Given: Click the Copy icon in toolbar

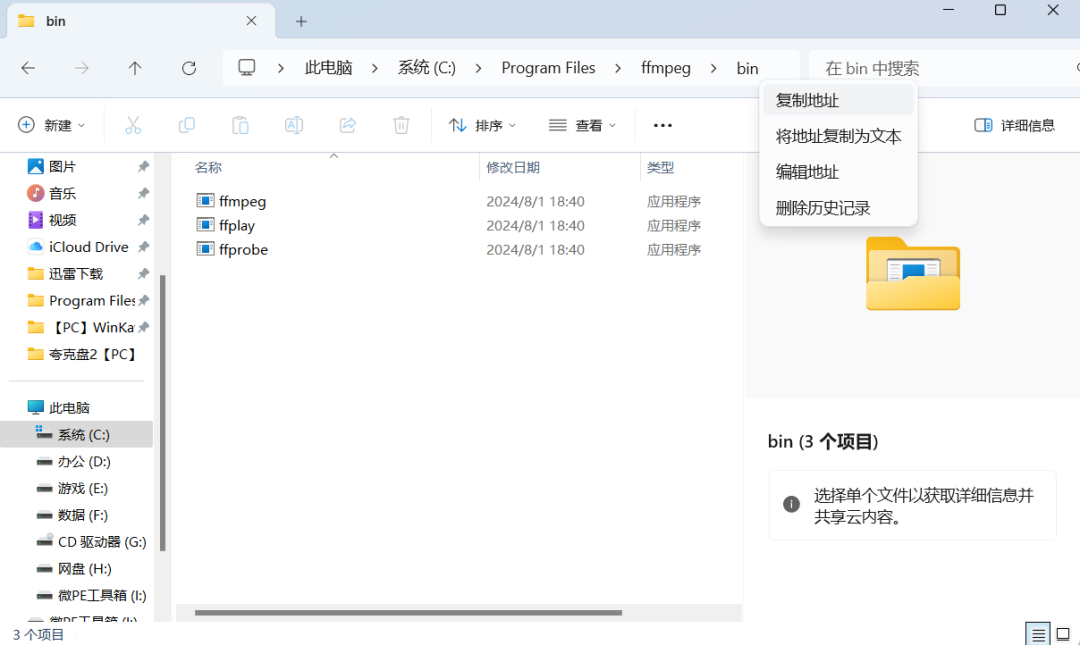Looking at the screenshot, I should (187, 125).
